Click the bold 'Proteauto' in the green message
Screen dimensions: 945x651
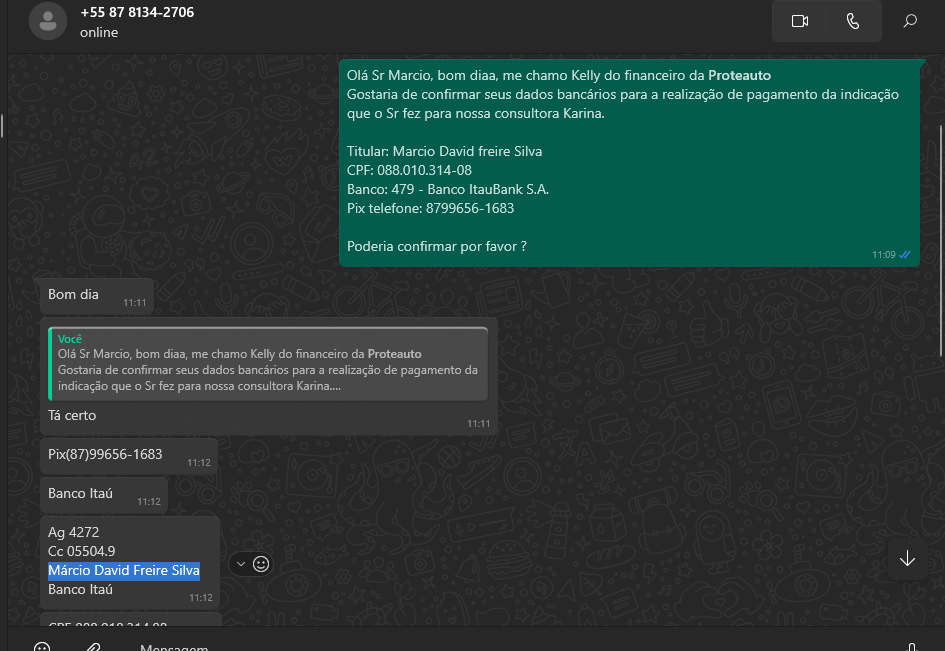pyautogui.click(x=739, y=75)
